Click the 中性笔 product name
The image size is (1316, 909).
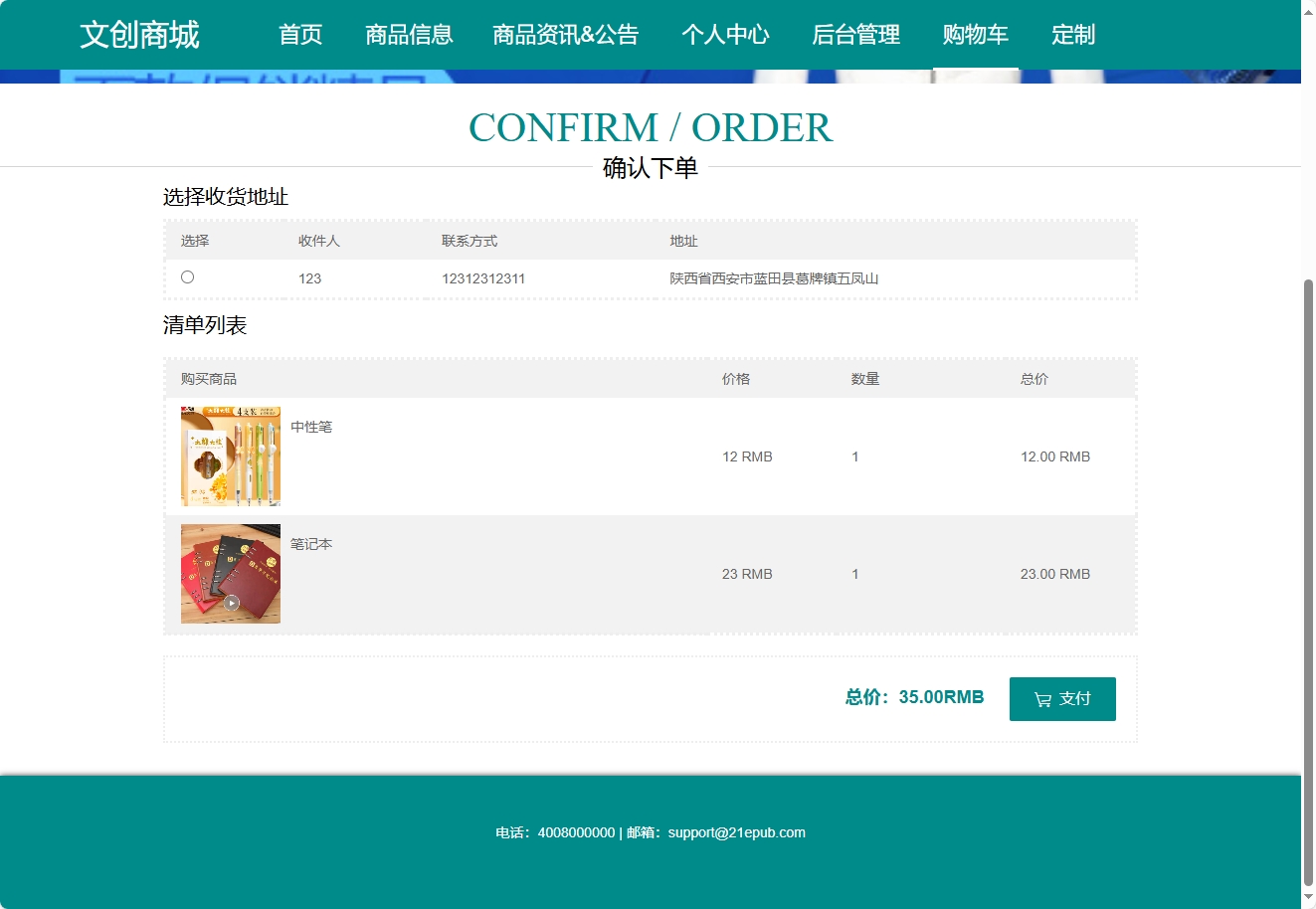[311, 427]
